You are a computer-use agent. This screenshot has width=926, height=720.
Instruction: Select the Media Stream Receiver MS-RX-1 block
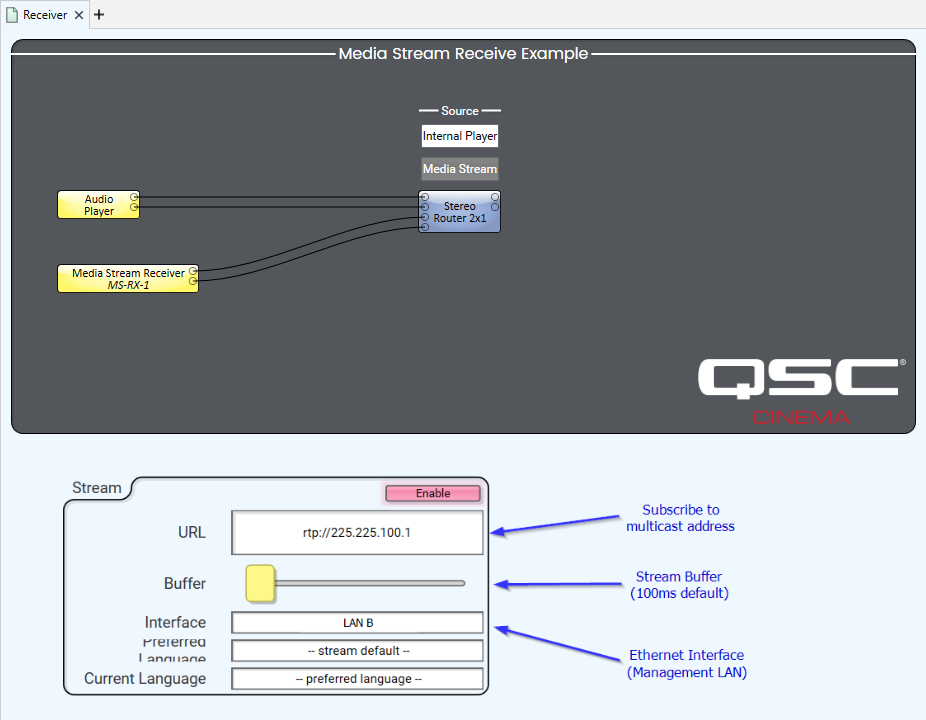[x=125, y=278]
